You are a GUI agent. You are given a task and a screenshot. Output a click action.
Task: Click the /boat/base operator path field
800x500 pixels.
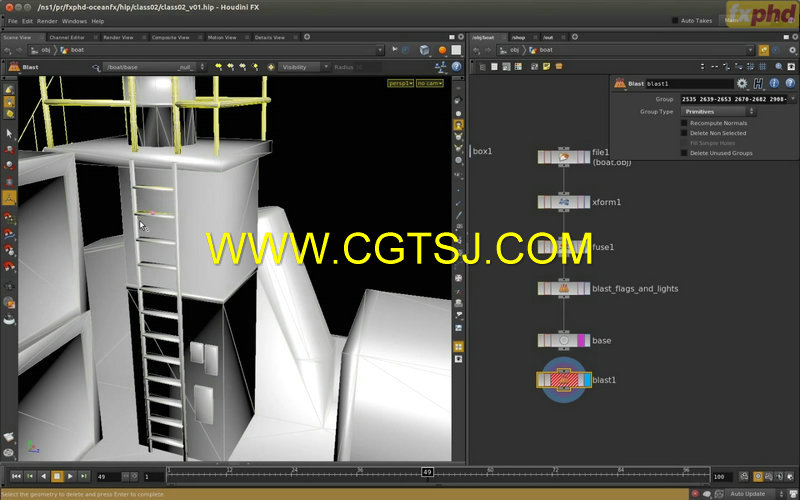pos(154,67)
